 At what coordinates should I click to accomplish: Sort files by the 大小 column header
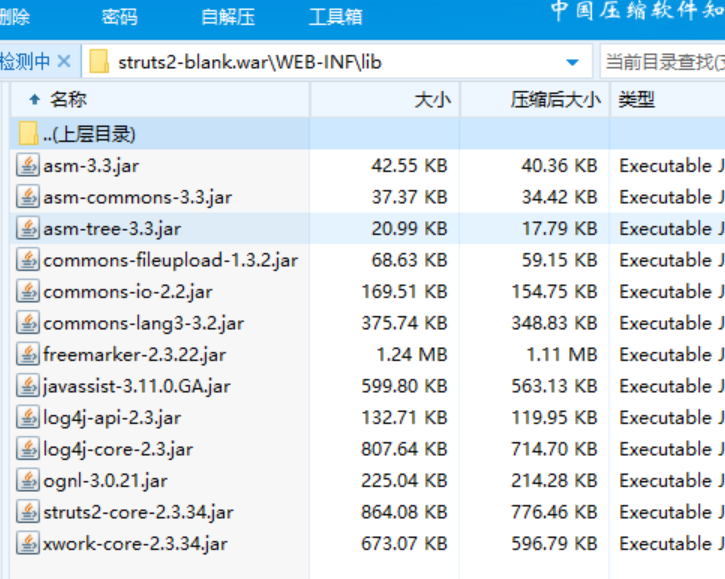(385, 99)
